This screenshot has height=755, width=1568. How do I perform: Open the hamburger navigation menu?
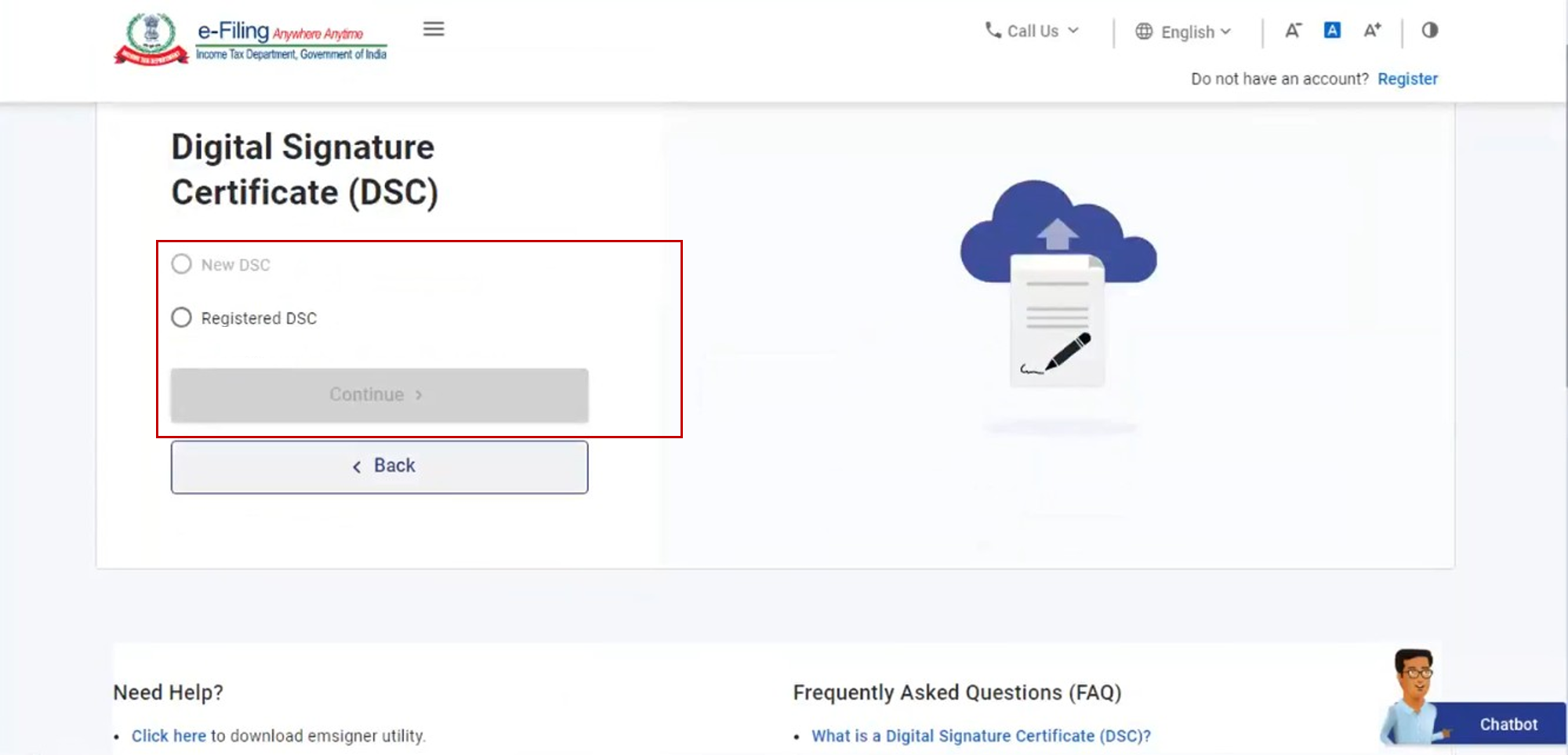434,30
